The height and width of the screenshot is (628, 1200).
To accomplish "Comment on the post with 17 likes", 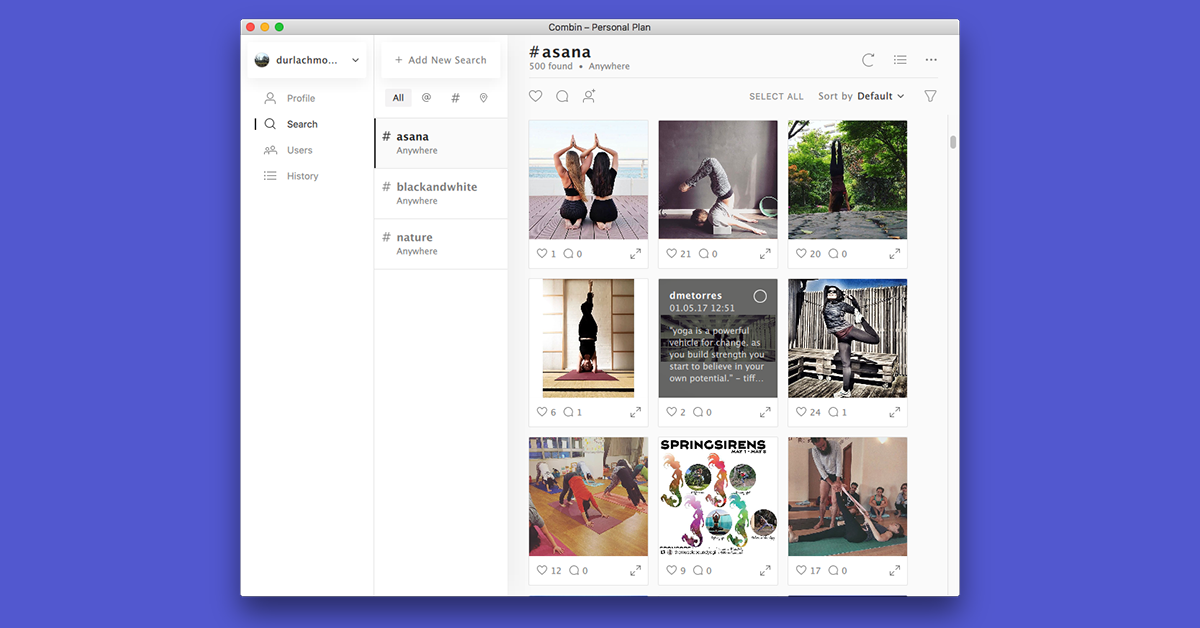I will (833, 570).
